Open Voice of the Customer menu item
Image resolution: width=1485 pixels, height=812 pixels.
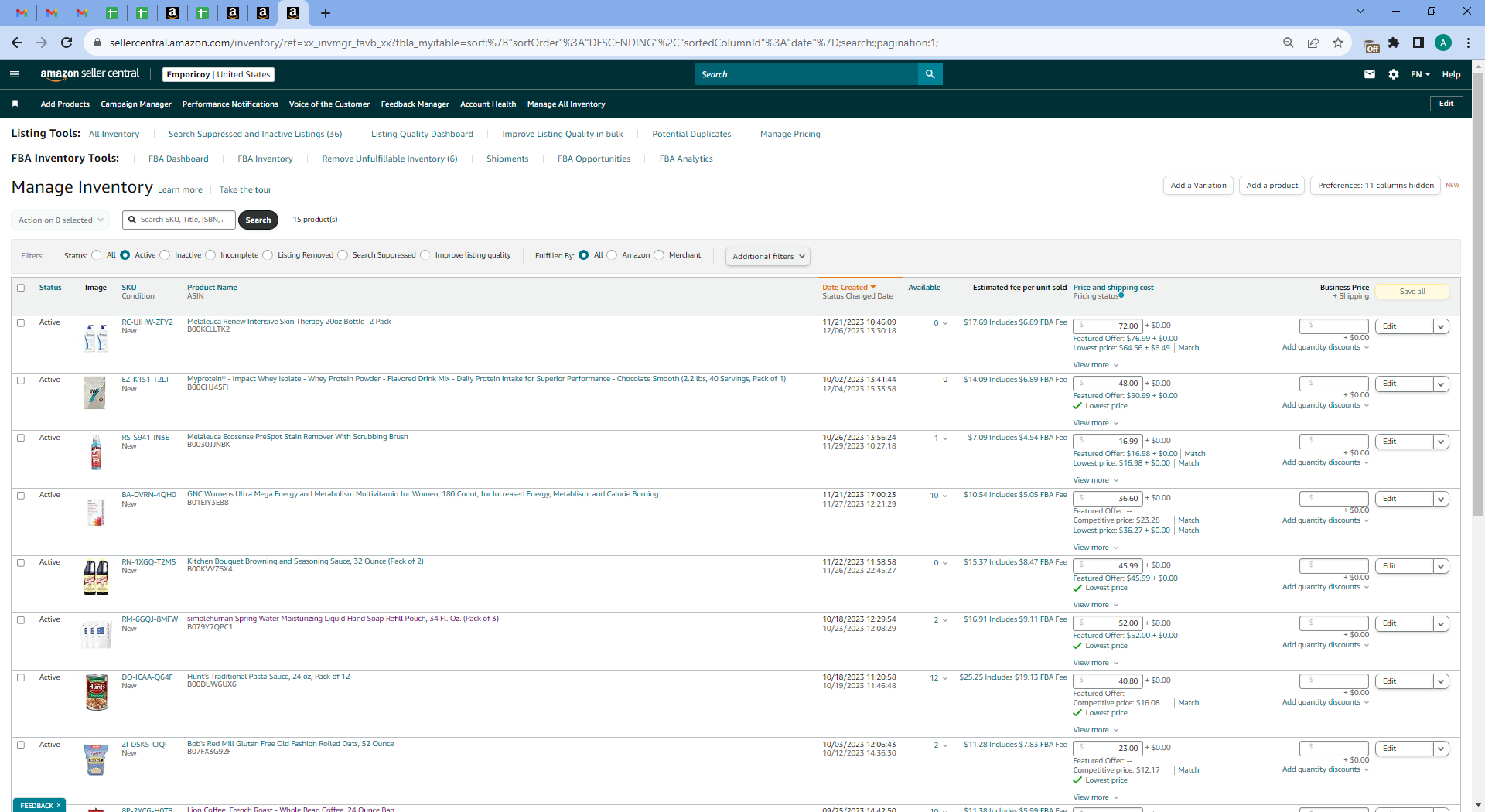click(329, 104)
